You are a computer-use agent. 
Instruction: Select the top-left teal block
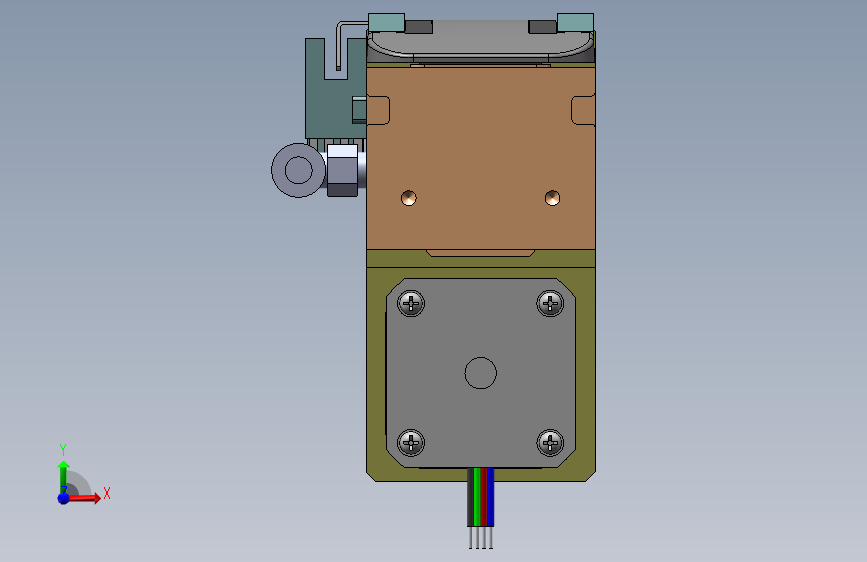[x=386, y=23]
